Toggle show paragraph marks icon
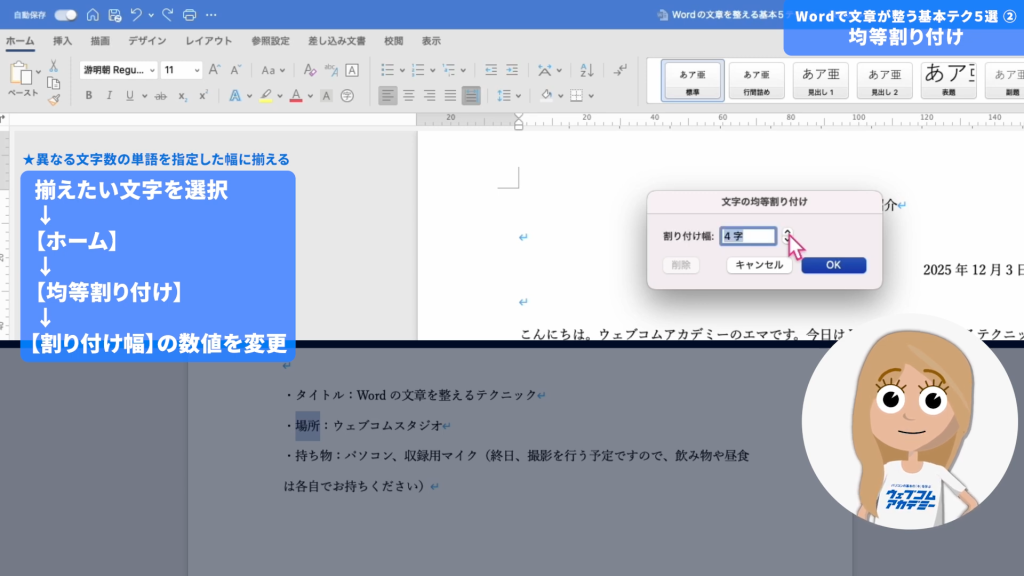 pyautogui.click(x=620, y=70)
